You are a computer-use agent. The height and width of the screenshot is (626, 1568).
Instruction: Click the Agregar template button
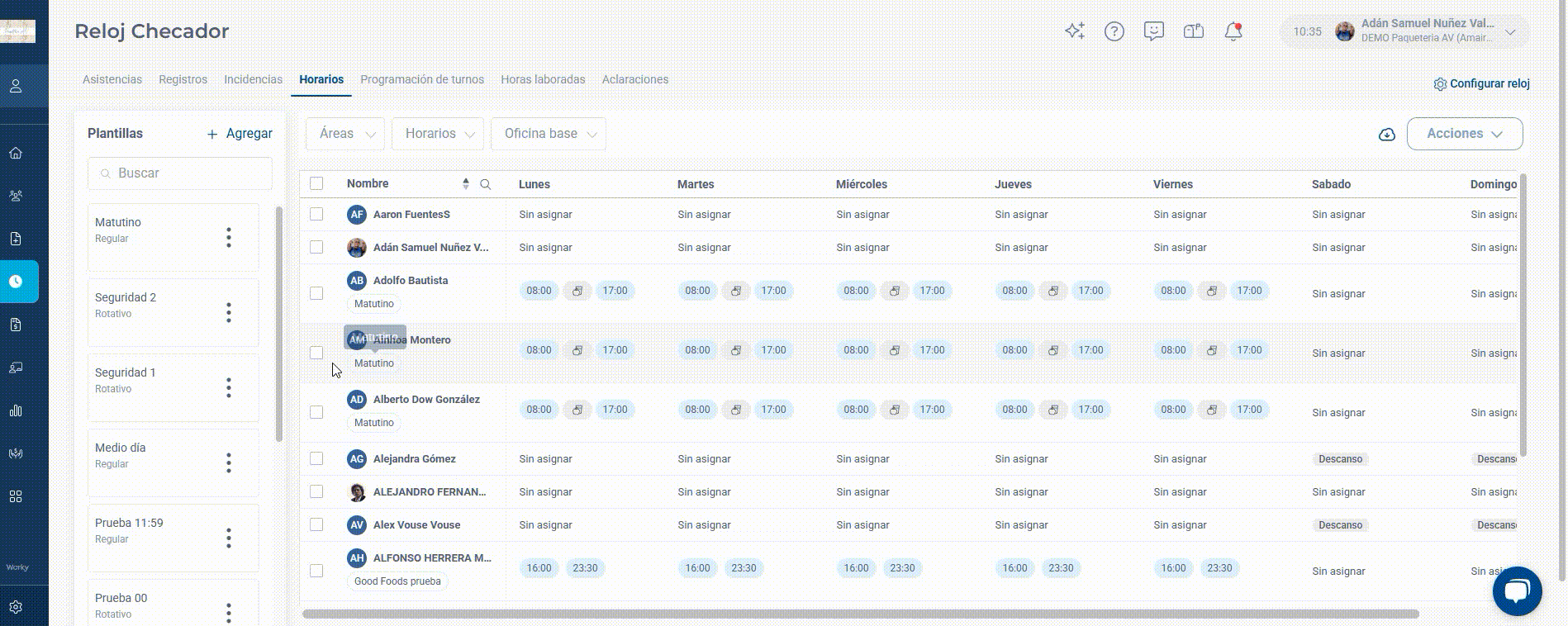(x=240, y=133)
